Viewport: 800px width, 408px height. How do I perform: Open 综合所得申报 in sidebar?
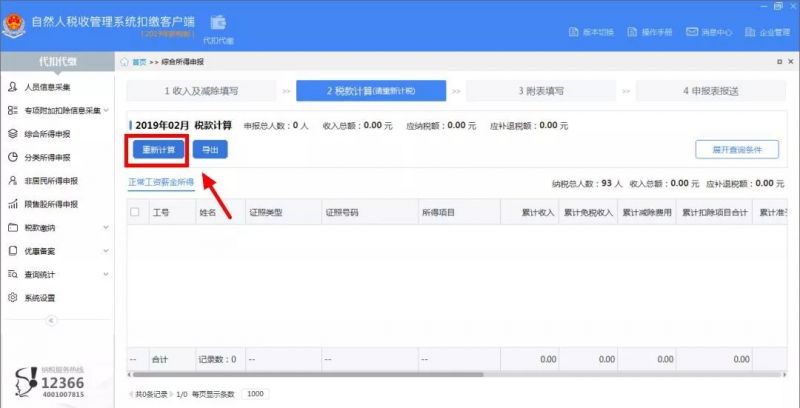47,134
